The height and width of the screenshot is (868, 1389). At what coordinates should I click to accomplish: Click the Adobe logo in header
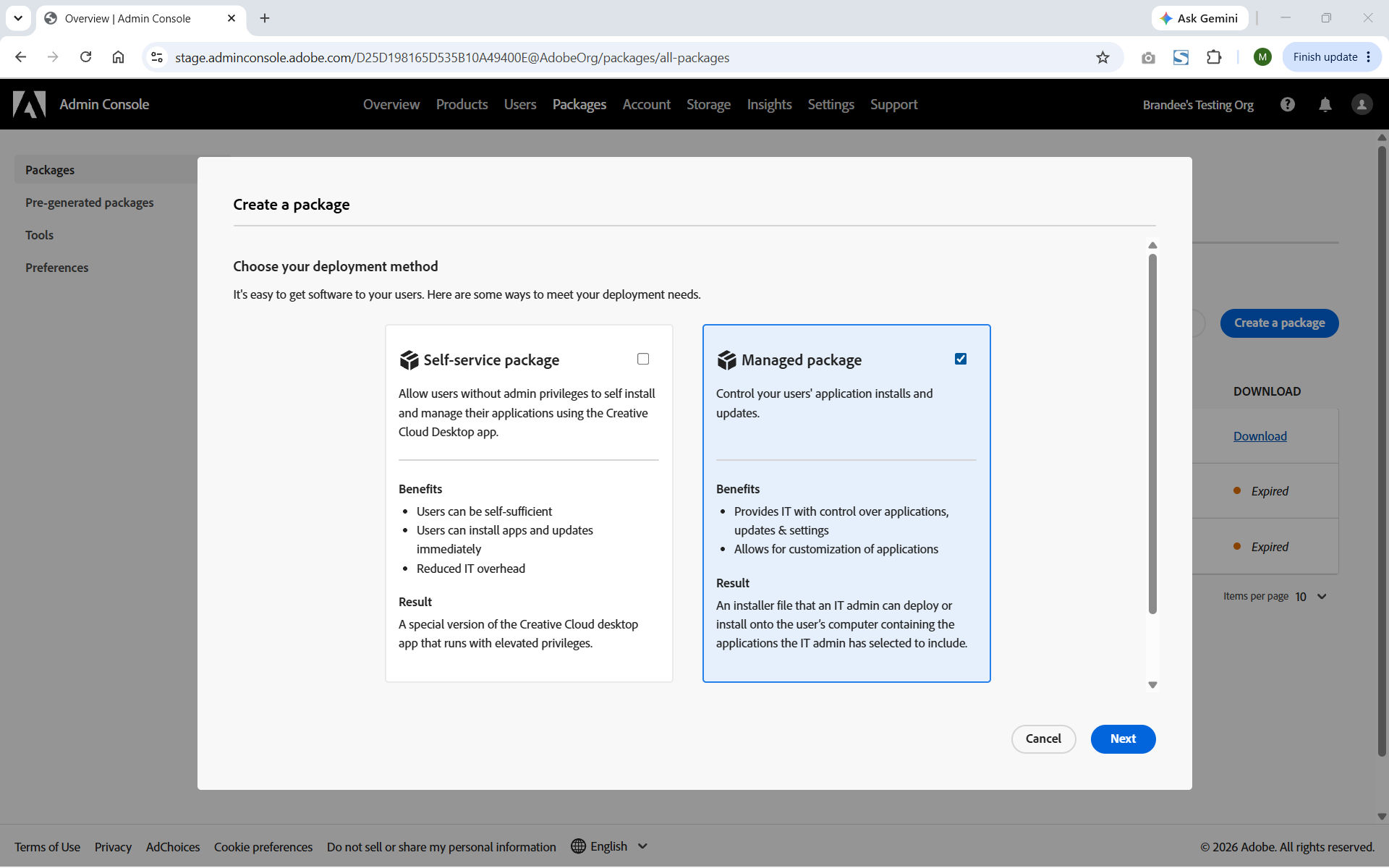[x=29, y=104]
